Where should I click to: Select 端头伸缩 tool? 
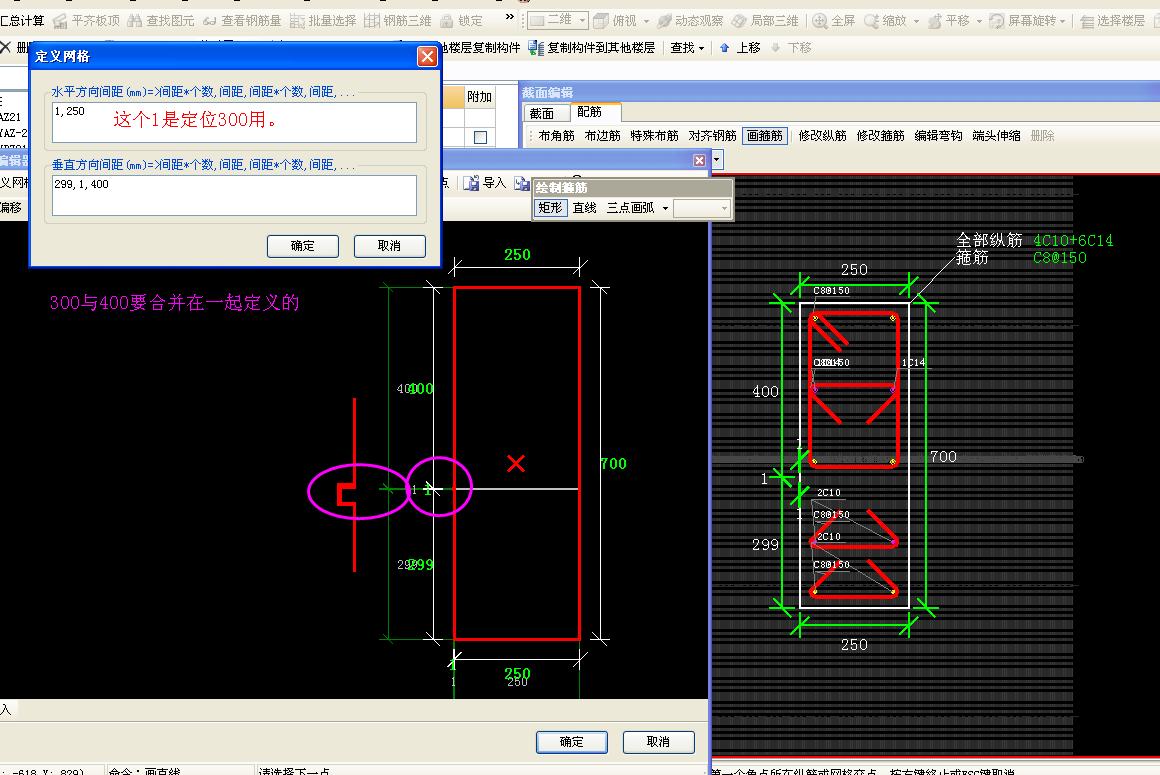(x=996, y=135)
